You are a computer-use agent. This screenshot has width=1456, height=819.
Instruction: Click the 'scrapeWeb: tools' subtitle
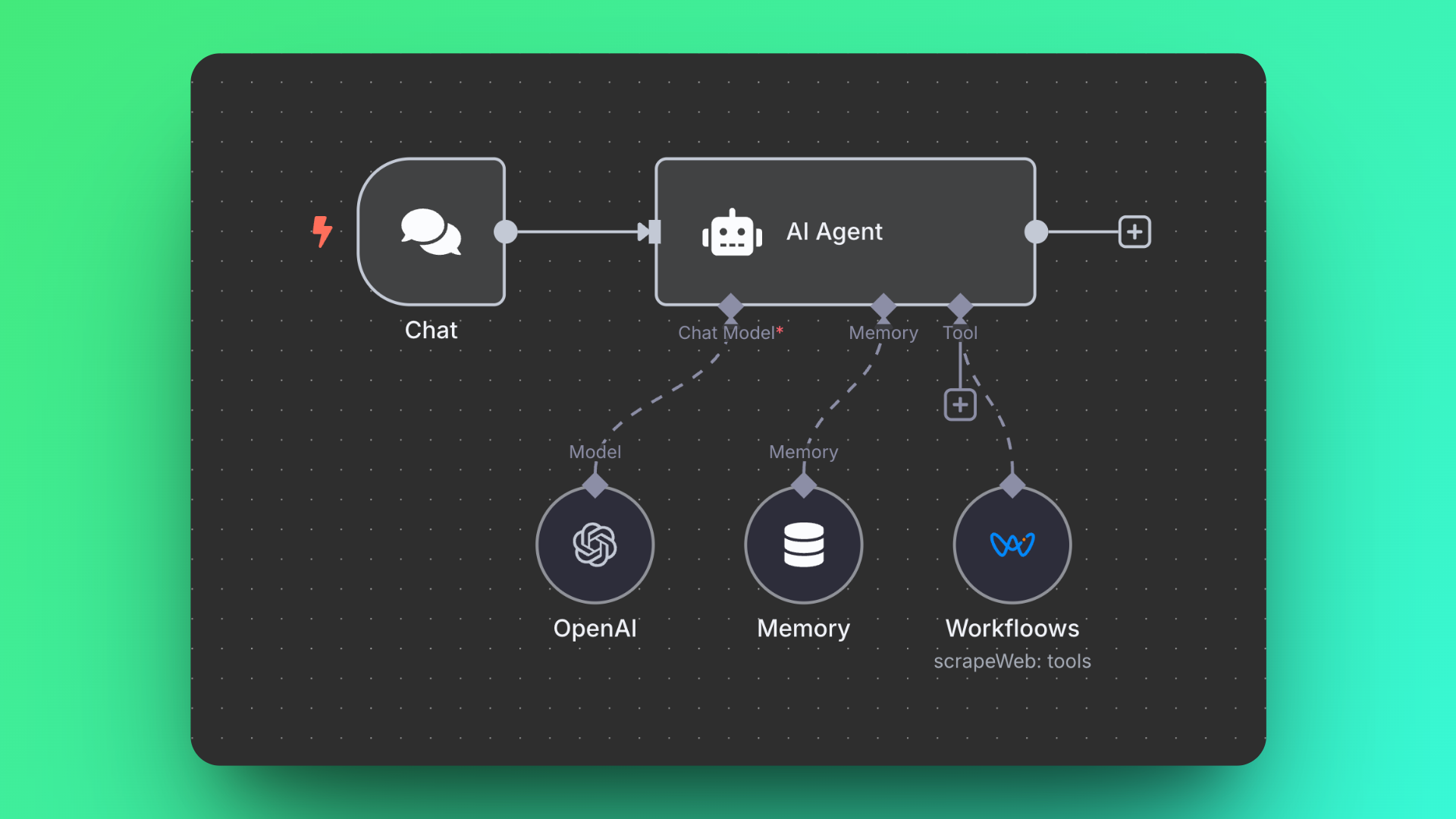[x=1012, y=661]
